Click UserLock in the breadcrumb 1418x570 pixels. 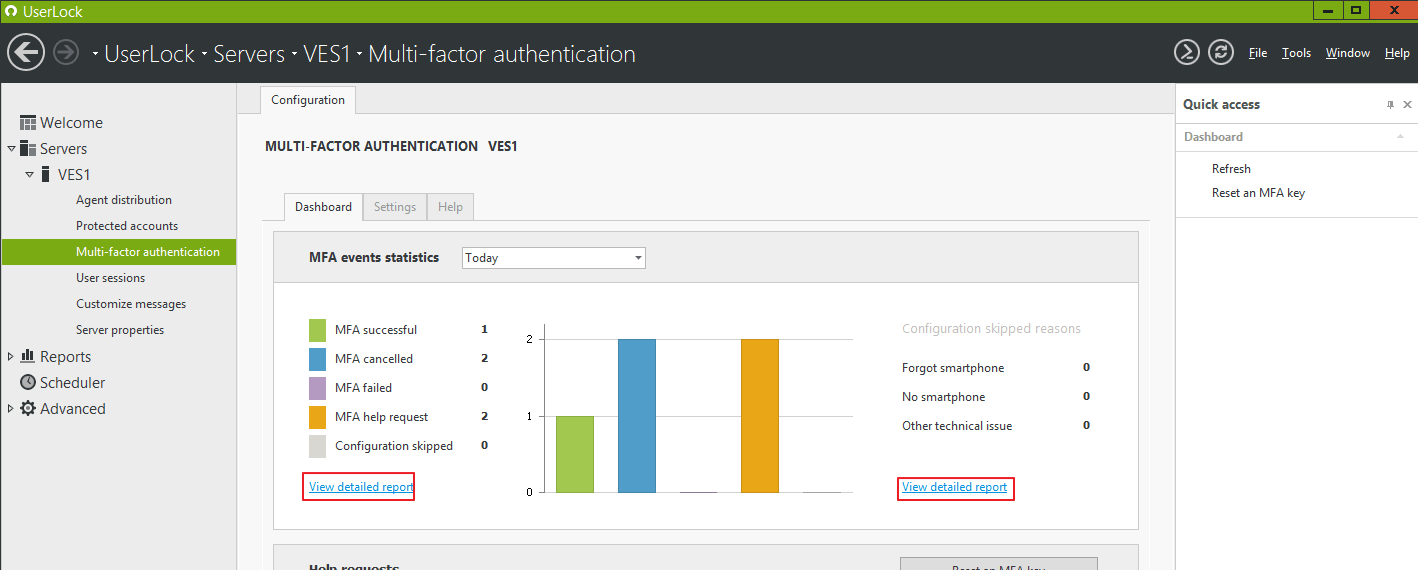150,54
